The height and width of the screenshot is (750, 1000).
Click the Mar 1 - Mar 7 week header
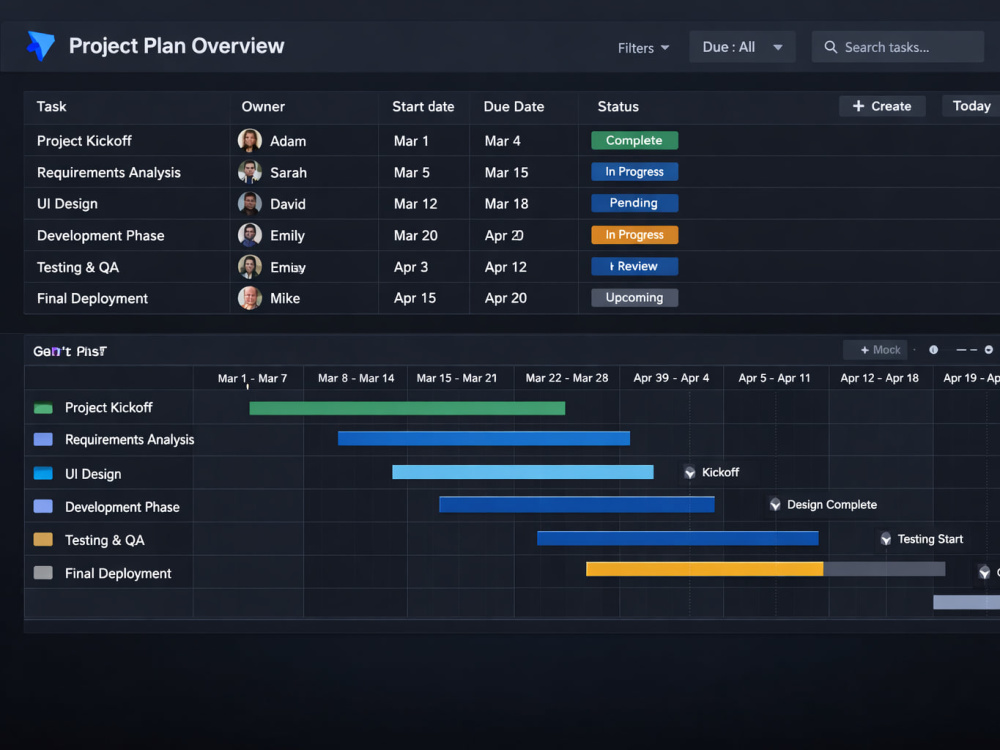tap(253, 378)
